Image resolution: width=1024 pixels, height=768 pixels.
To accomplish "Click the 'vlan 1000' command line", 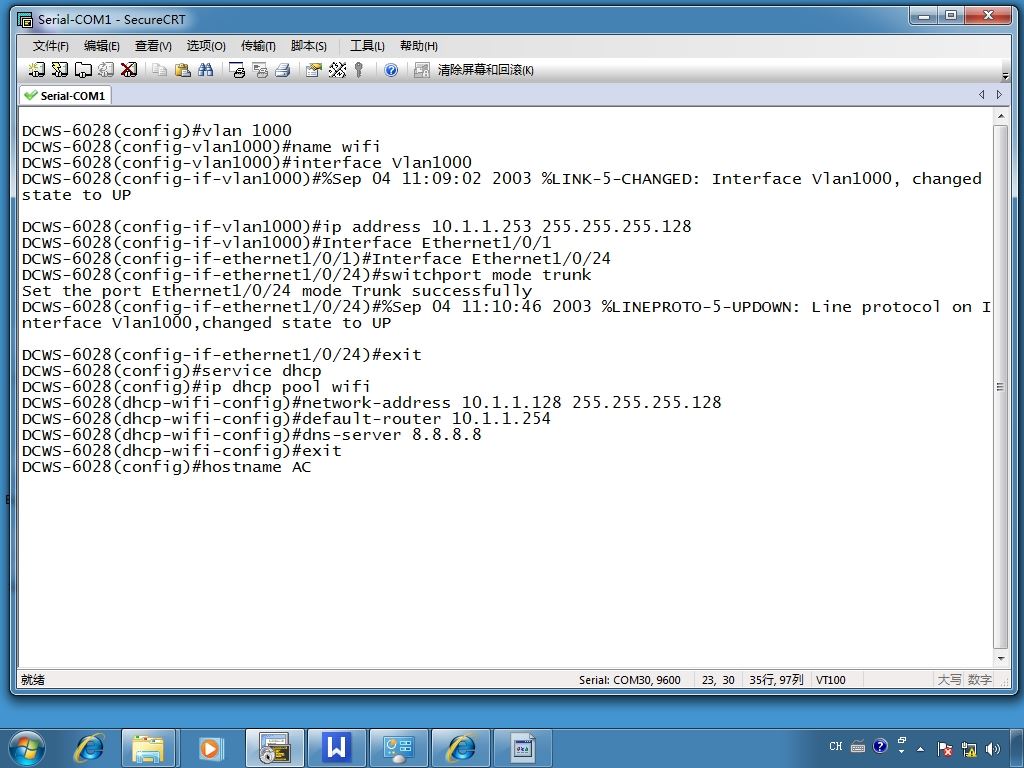I will click(157, 131).
